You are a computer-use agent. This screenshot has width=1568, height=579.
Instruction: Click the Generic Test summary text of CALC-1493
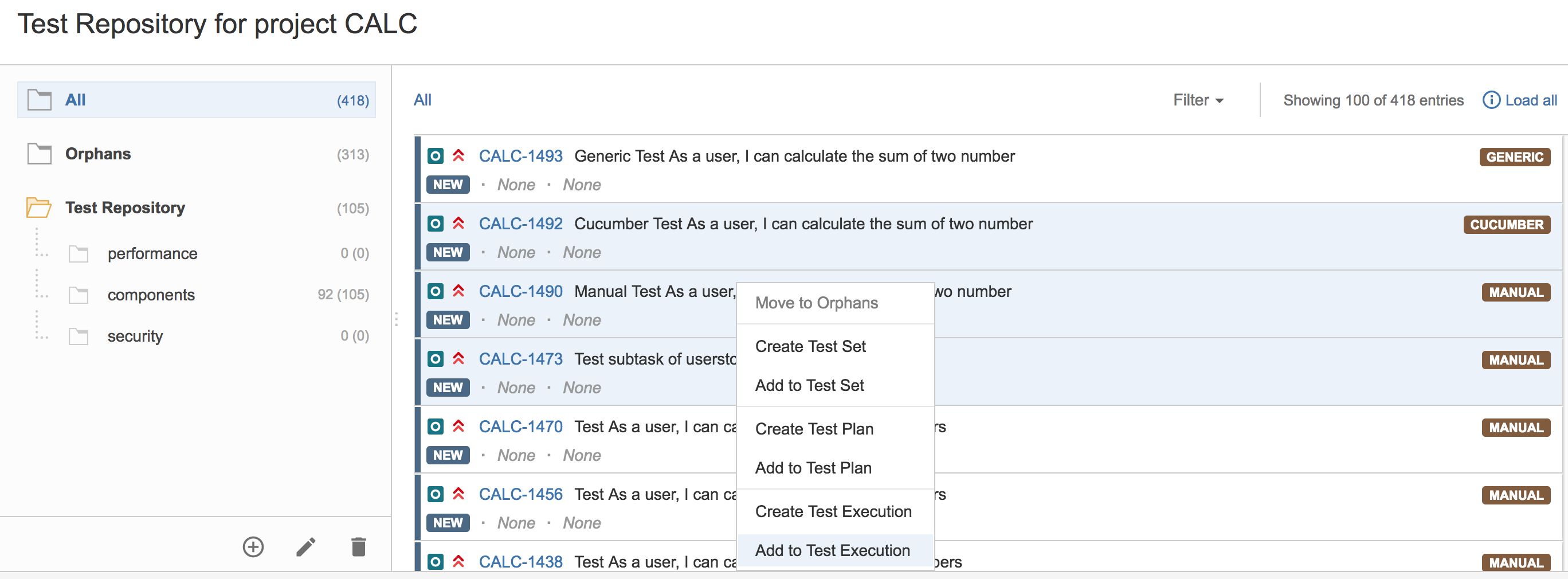[x=794, y=157]
